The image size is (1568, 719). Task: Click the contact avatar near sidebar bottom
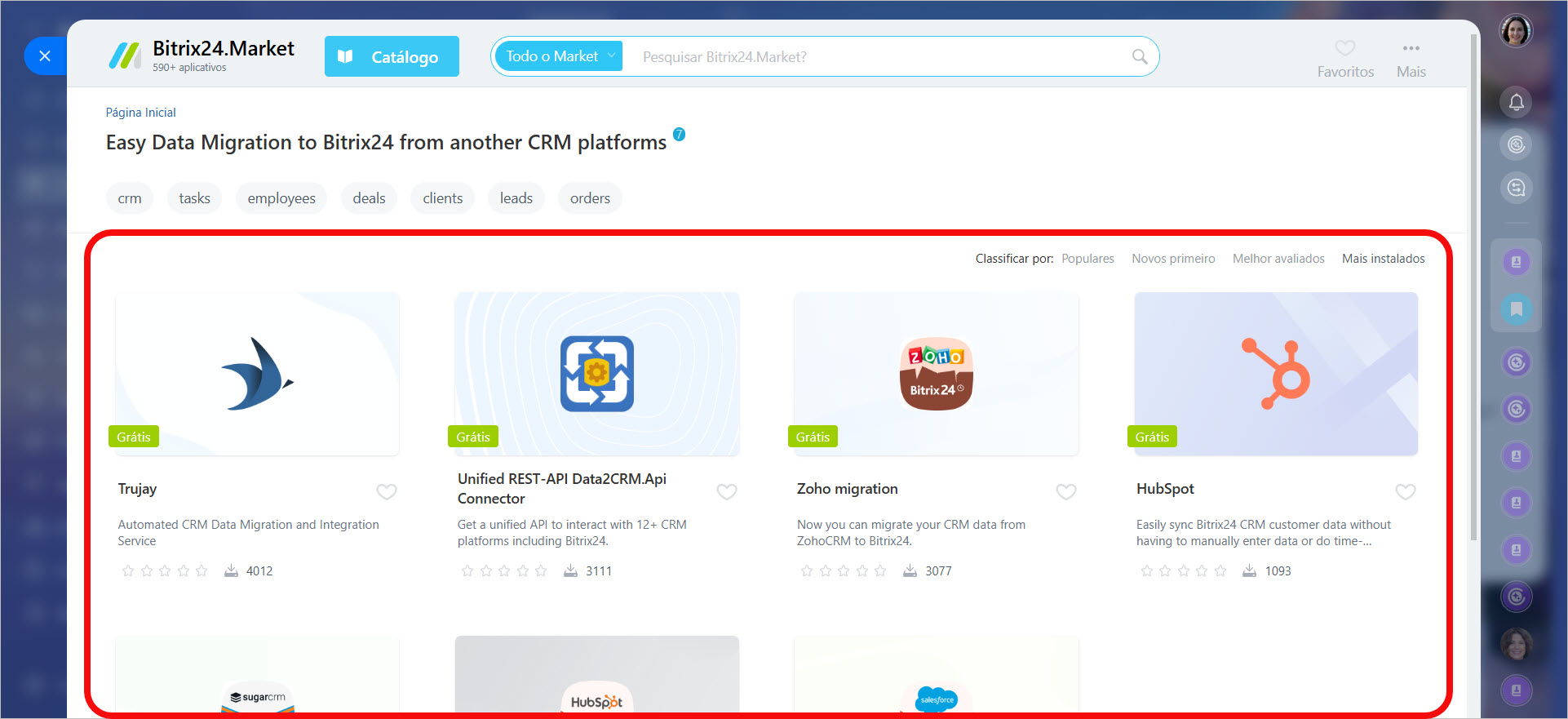pyautogui.click(x=1516, y=644)
